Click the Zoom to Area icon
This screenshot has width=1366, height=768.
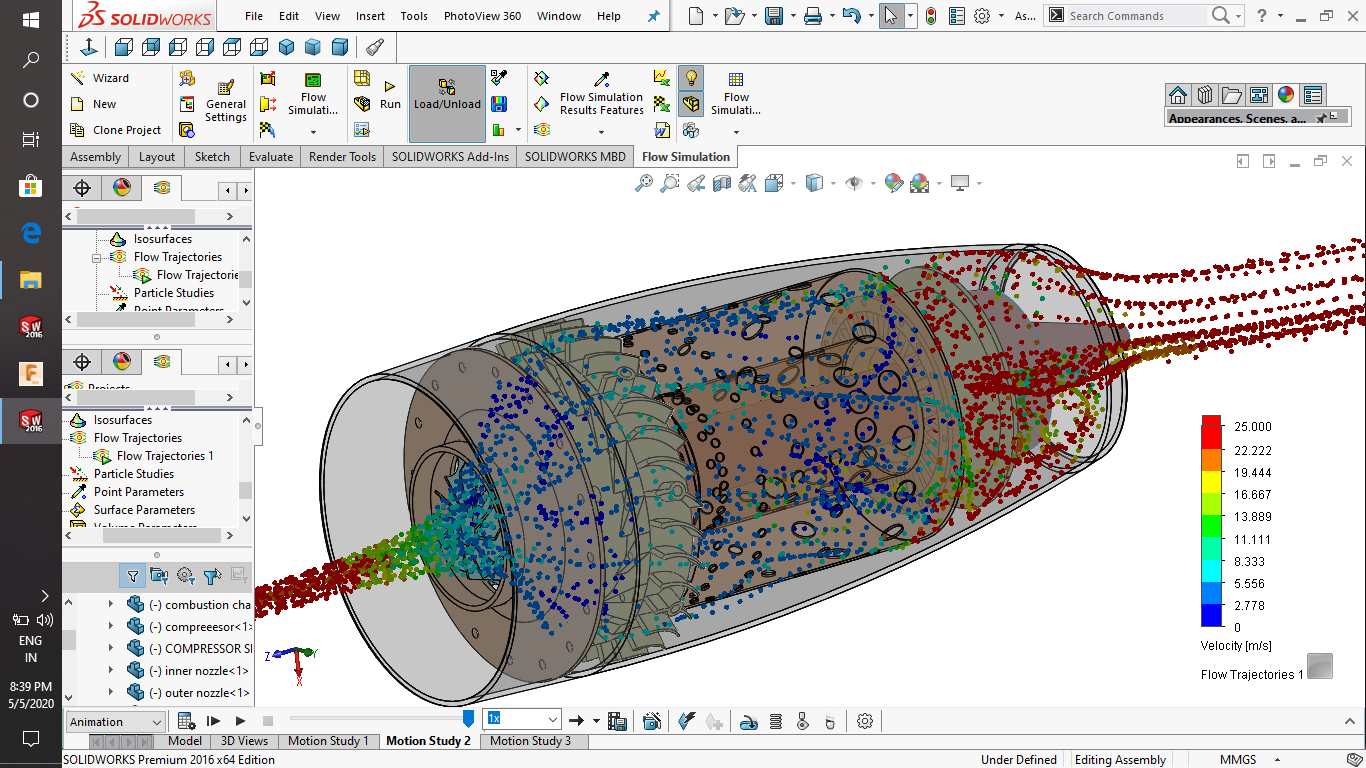[x=670, y=183]
